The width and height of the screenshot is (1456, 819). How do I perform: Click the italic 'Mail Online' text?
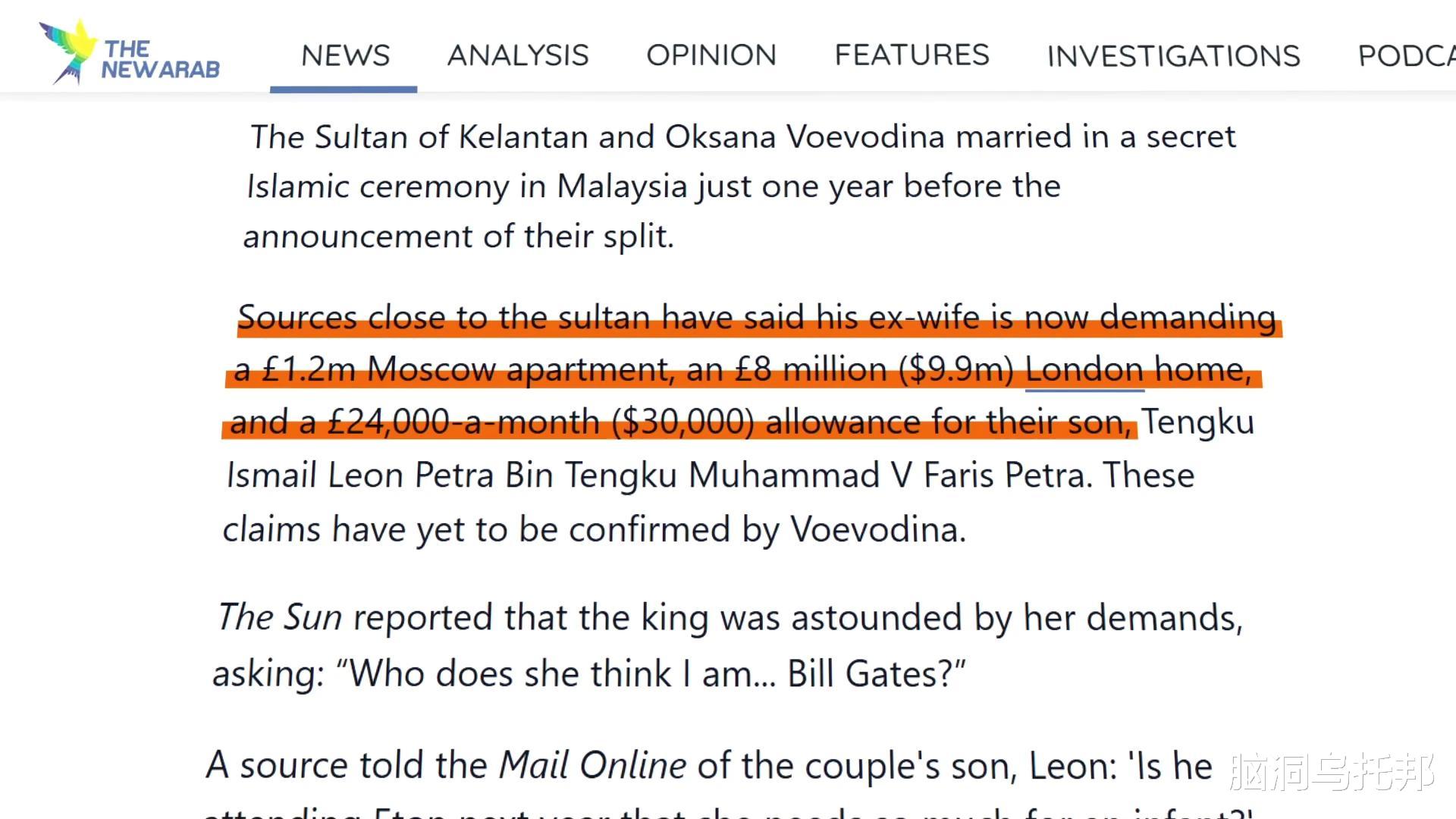[592, 764]
